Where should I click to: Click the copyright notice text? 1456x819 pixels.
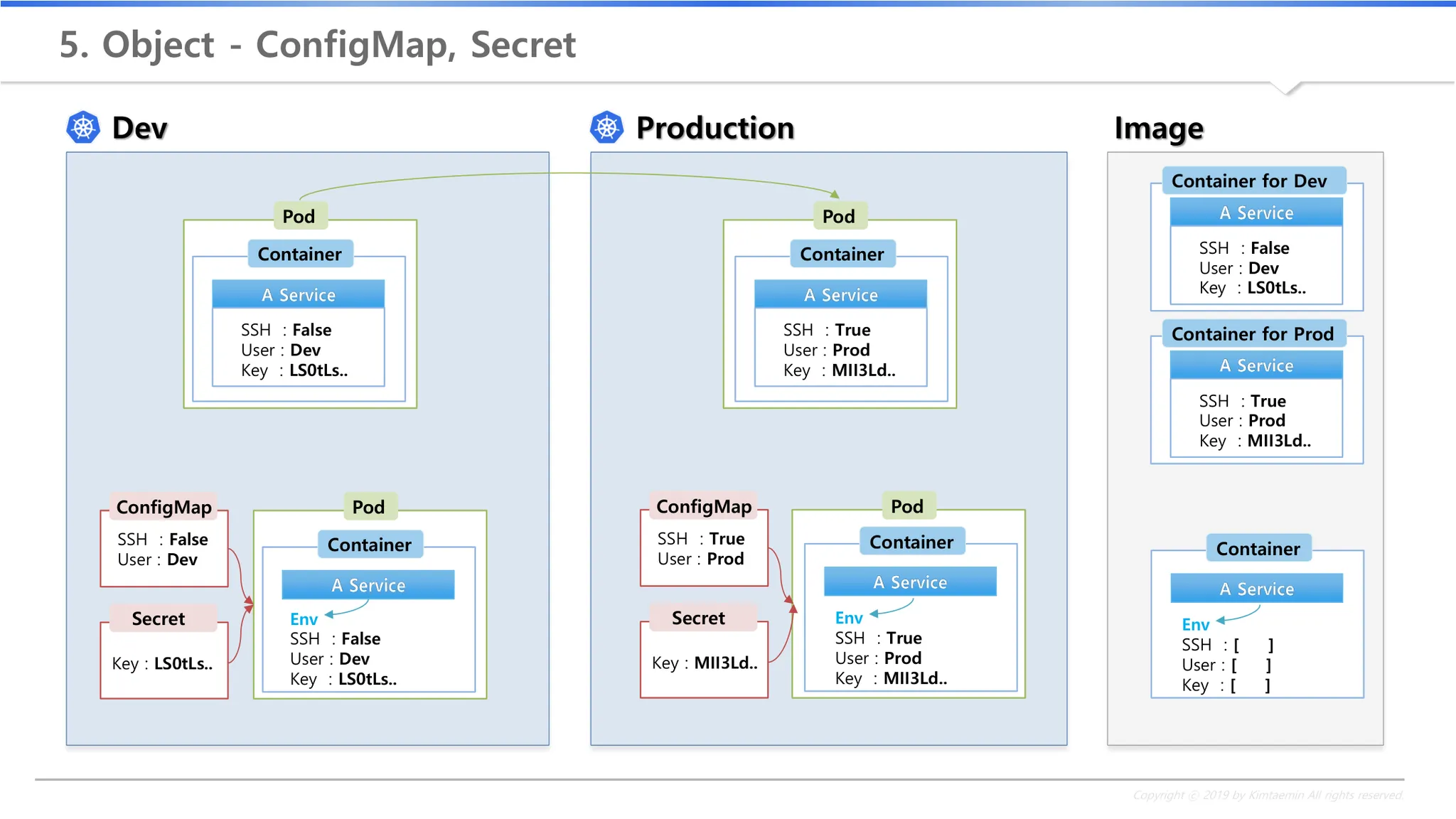point(1268,795)
